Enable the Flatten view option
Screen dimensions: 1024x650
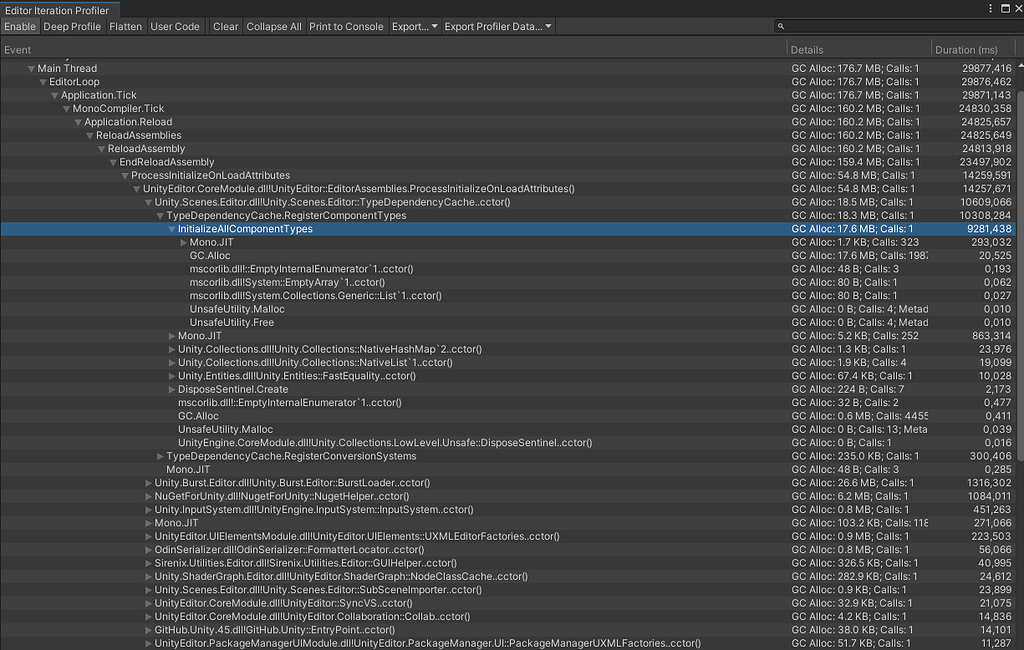pos(125,26)
